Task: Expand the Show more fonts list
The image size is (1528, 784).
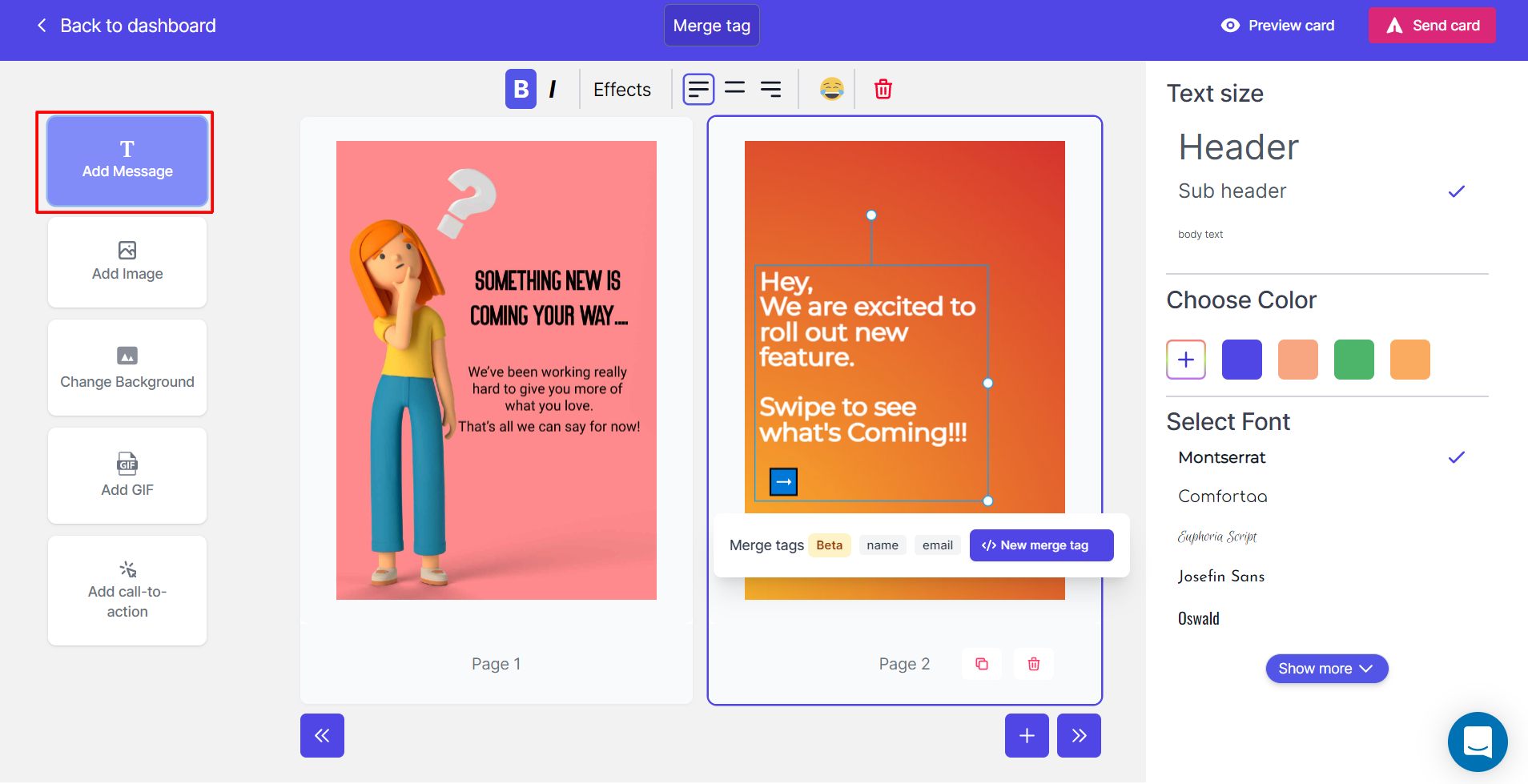Action: (1325, 669)
